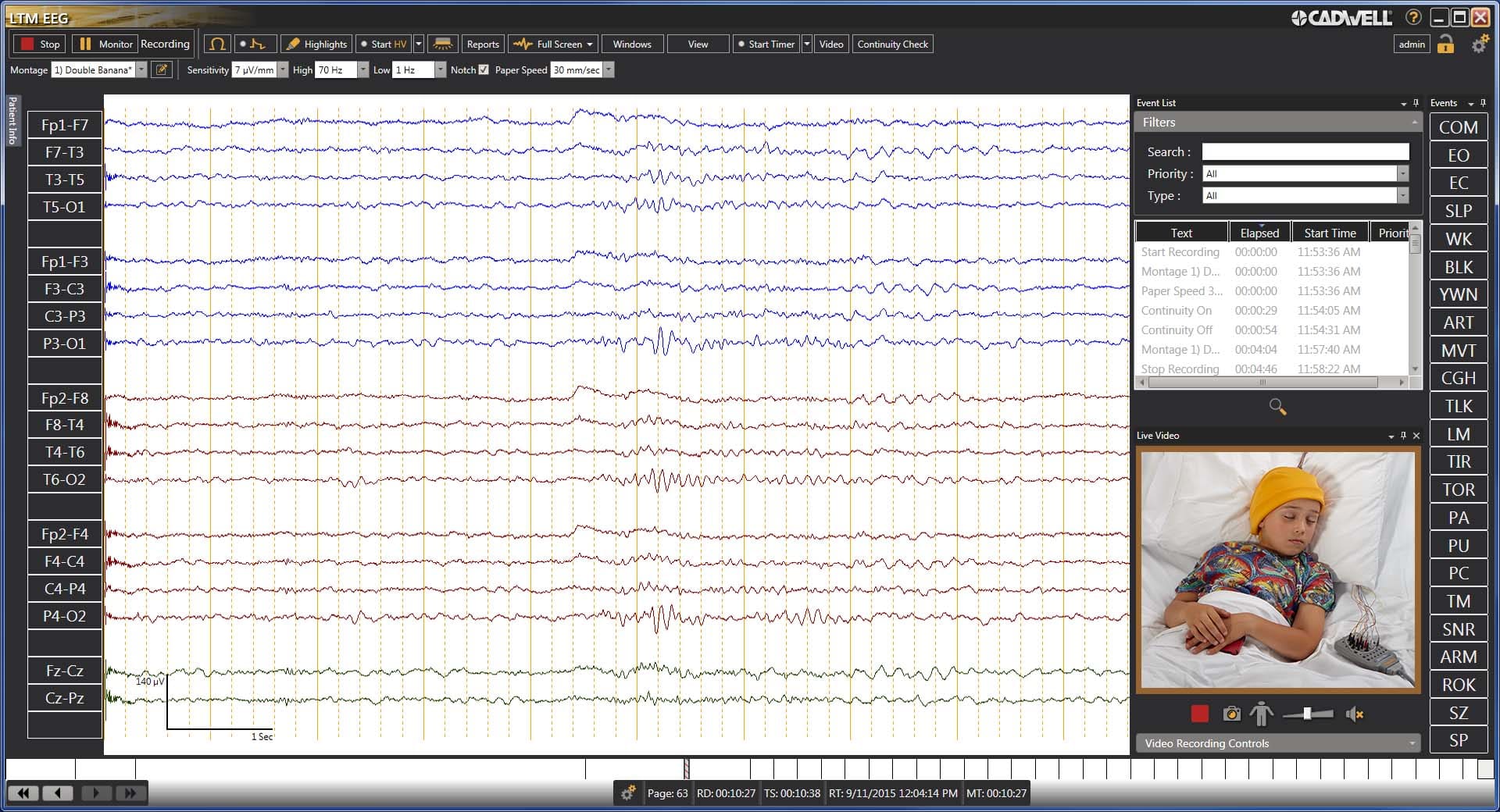Open the View menu

click(x=698, y=44)
